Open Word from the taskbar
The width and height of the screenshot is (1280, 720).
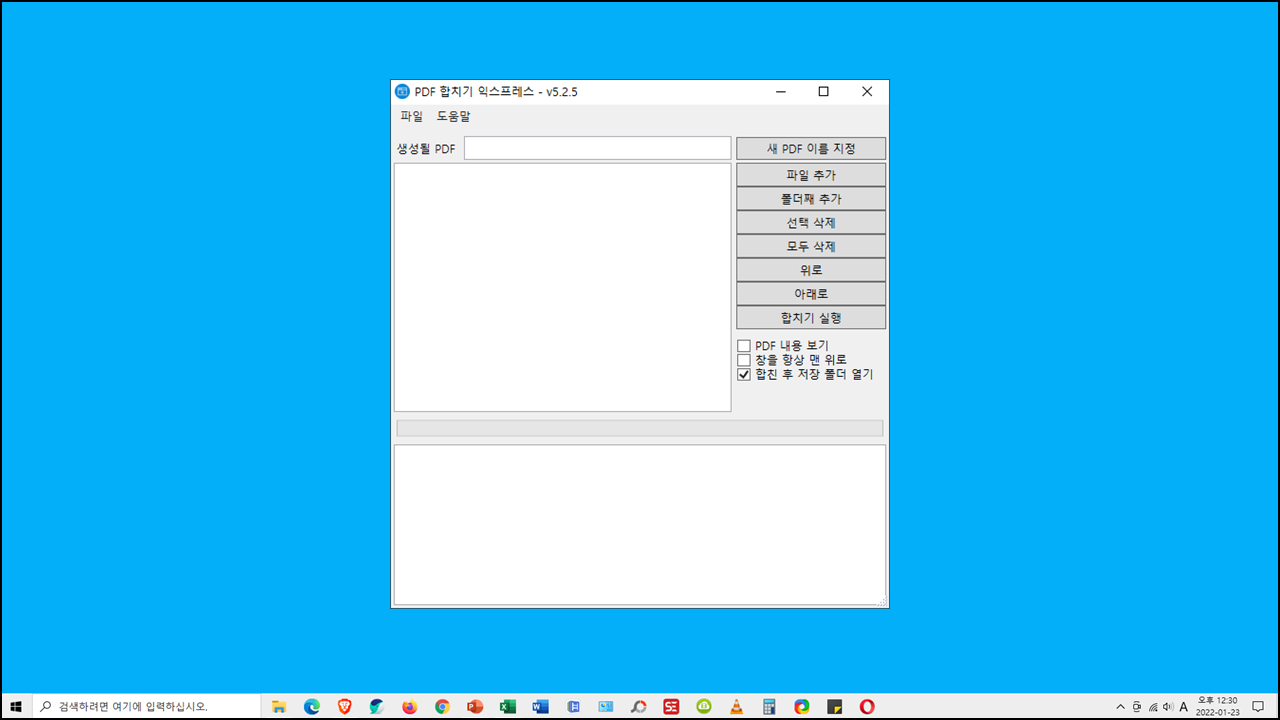[x=541, y=707]
